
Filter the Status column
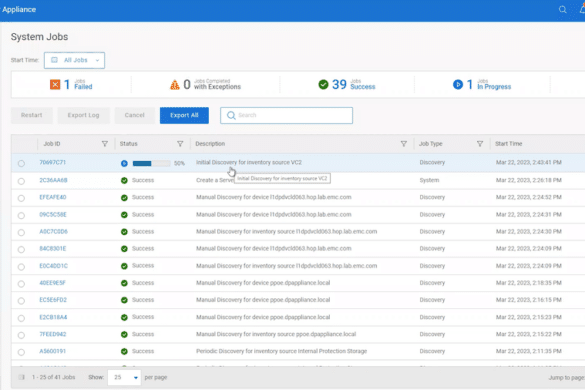(180, 144)
